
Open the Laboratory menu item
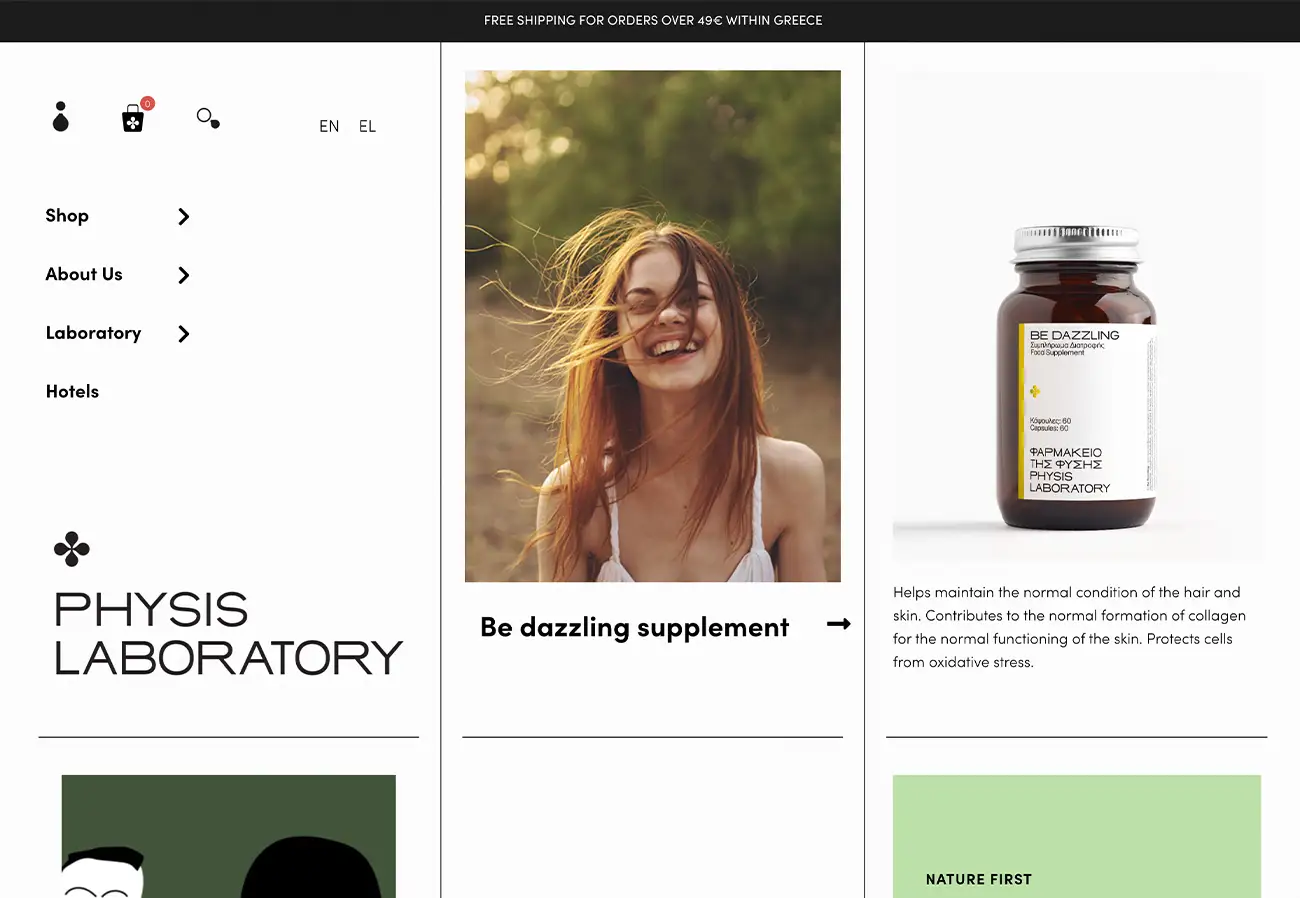(93, 333)
